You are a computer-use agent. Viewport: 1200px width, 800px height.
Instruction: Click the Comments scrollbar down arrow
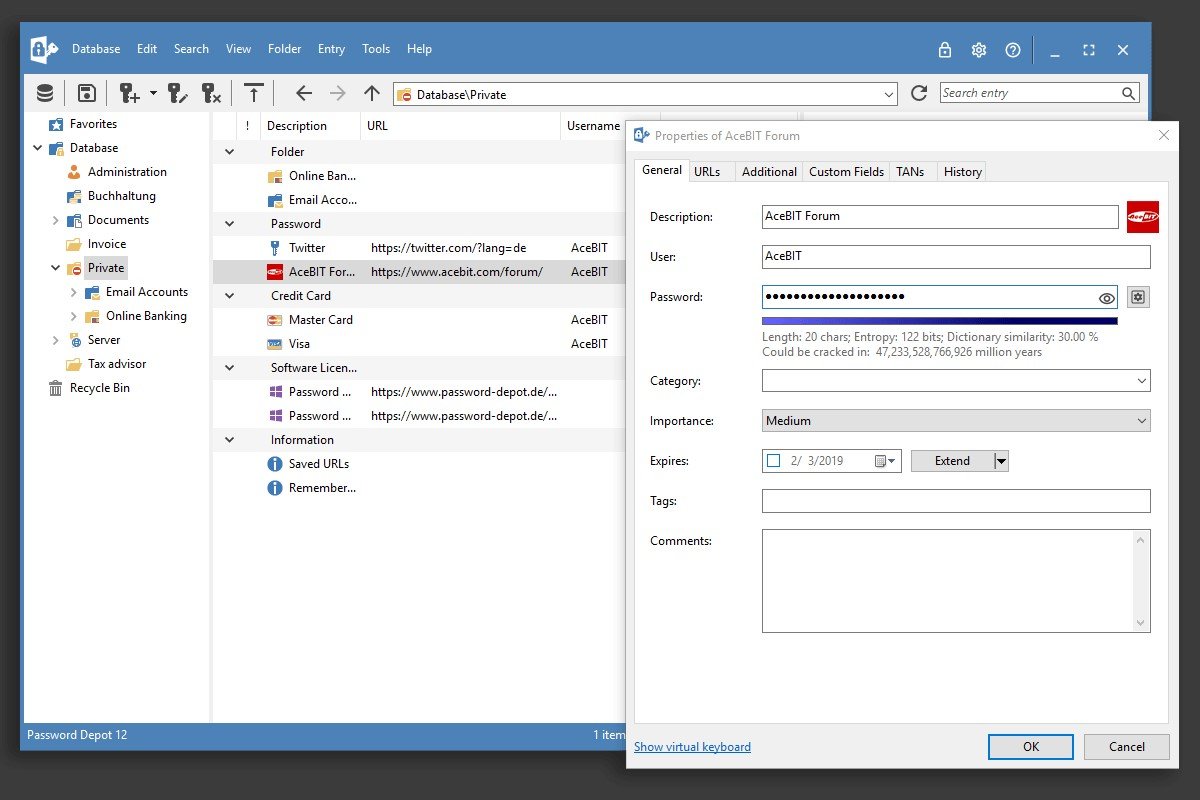[1142, 623]
